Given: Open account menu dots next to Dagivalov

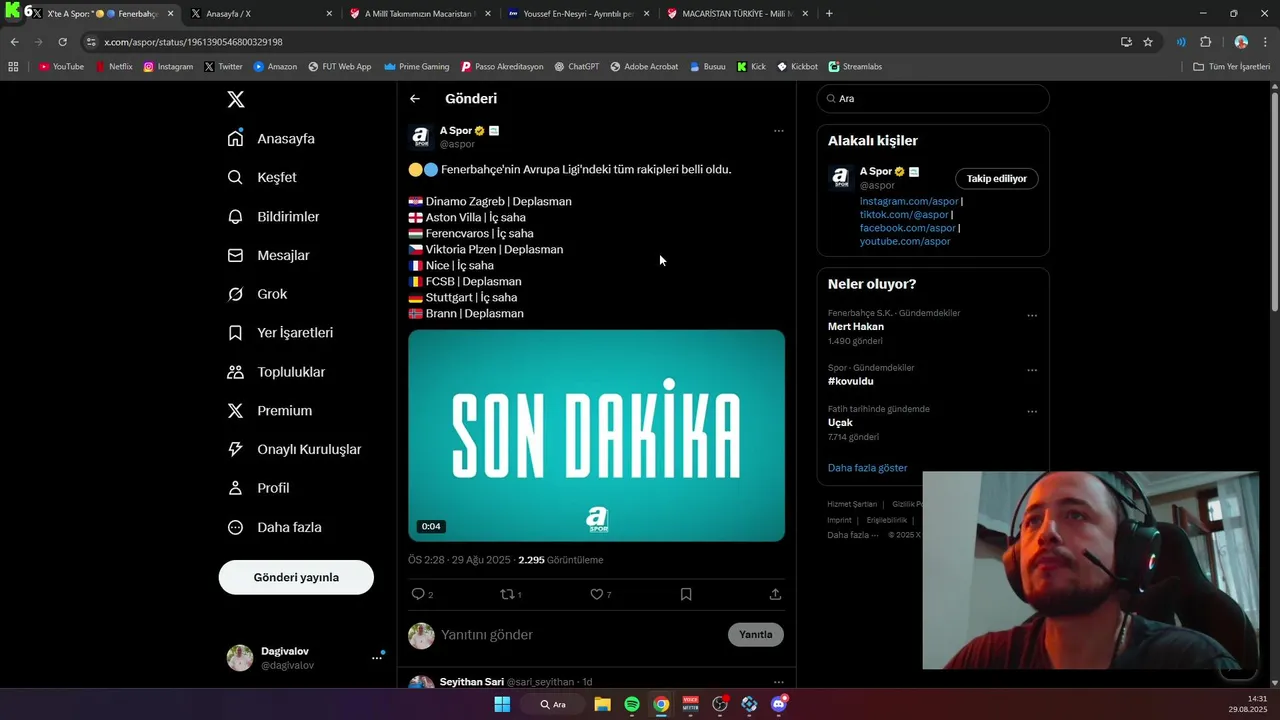Looking at the screenshot, I should point(377,657).
